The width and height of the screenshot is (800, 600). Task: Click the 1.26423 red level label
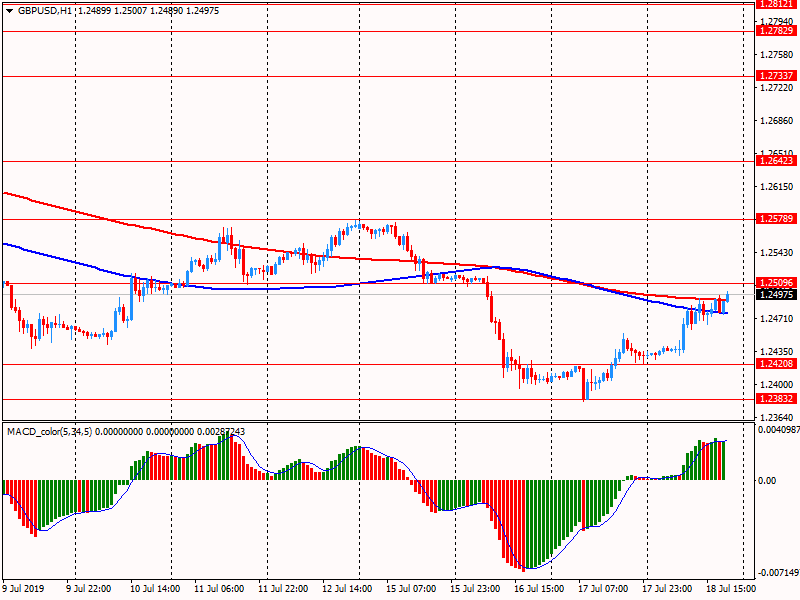pos(776,161)
